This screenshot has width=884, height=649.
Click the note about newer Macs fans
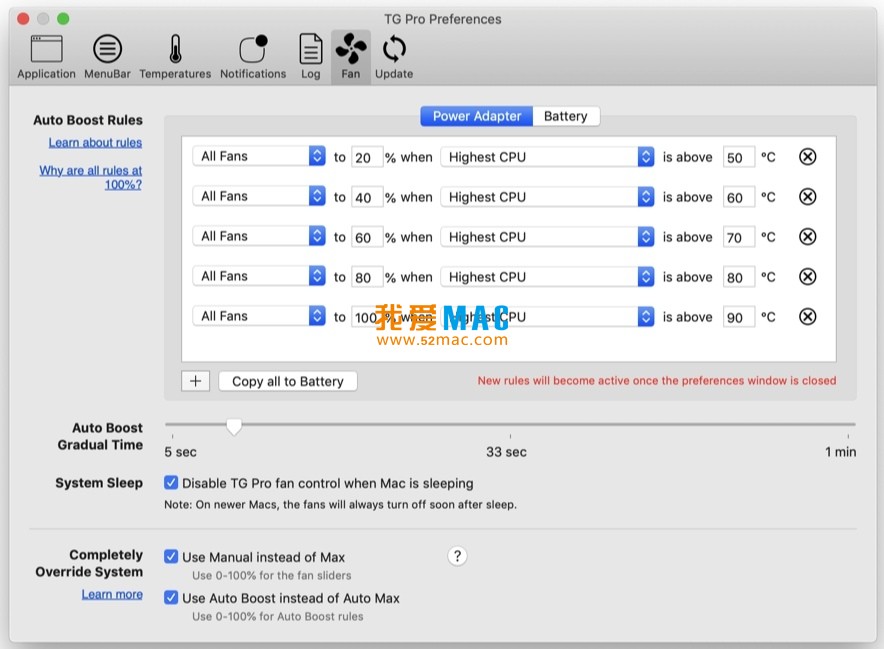tap(341, 505)
